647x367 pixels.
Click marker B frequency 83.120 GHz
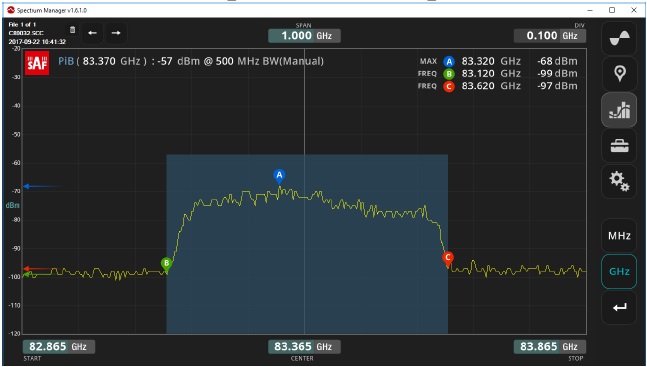click(491, 74)
